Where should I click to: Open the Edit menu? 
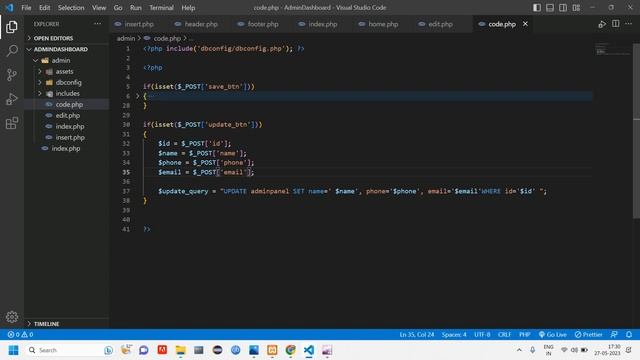(x=44, y=8)
